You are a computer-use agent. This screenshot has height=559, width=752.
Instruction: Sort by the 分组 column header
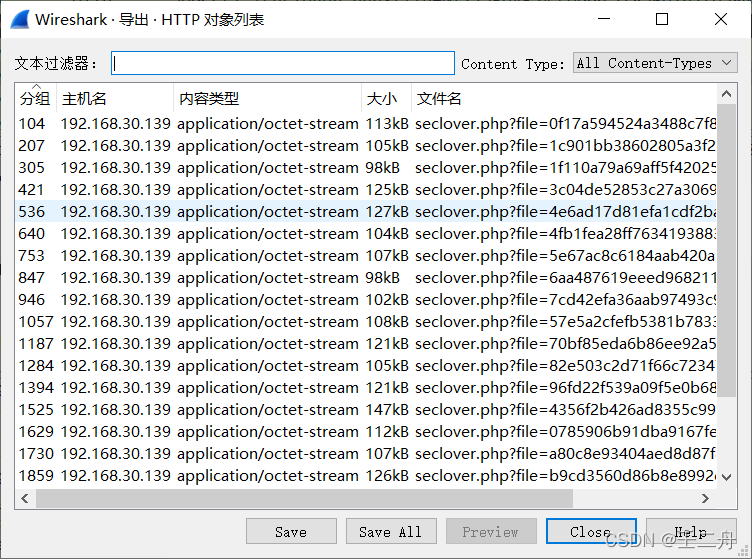point(35,98)
